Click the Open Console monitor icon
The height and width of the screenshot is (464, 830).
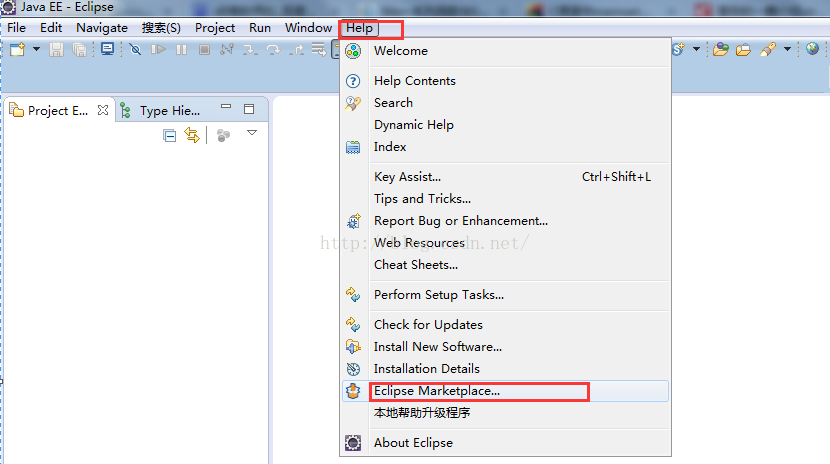pos(107,49)
